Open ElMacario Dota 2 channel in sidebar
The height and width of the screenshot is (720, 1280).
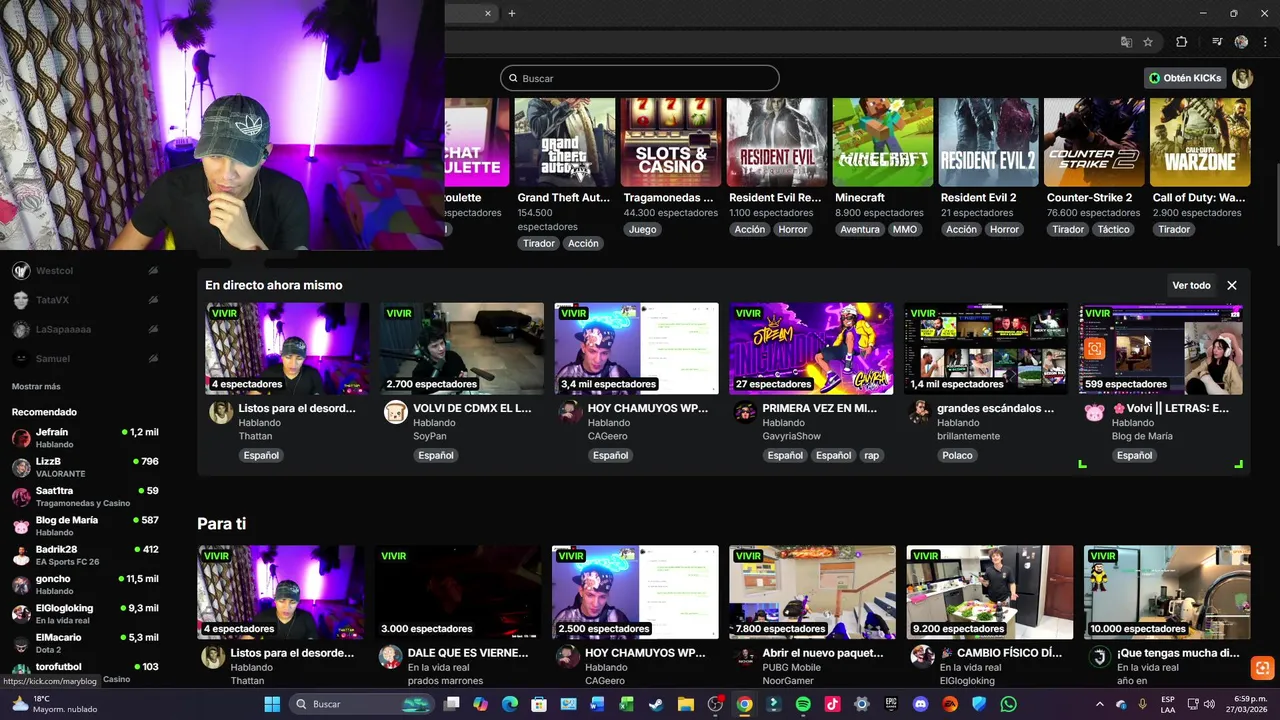[85, 643]
